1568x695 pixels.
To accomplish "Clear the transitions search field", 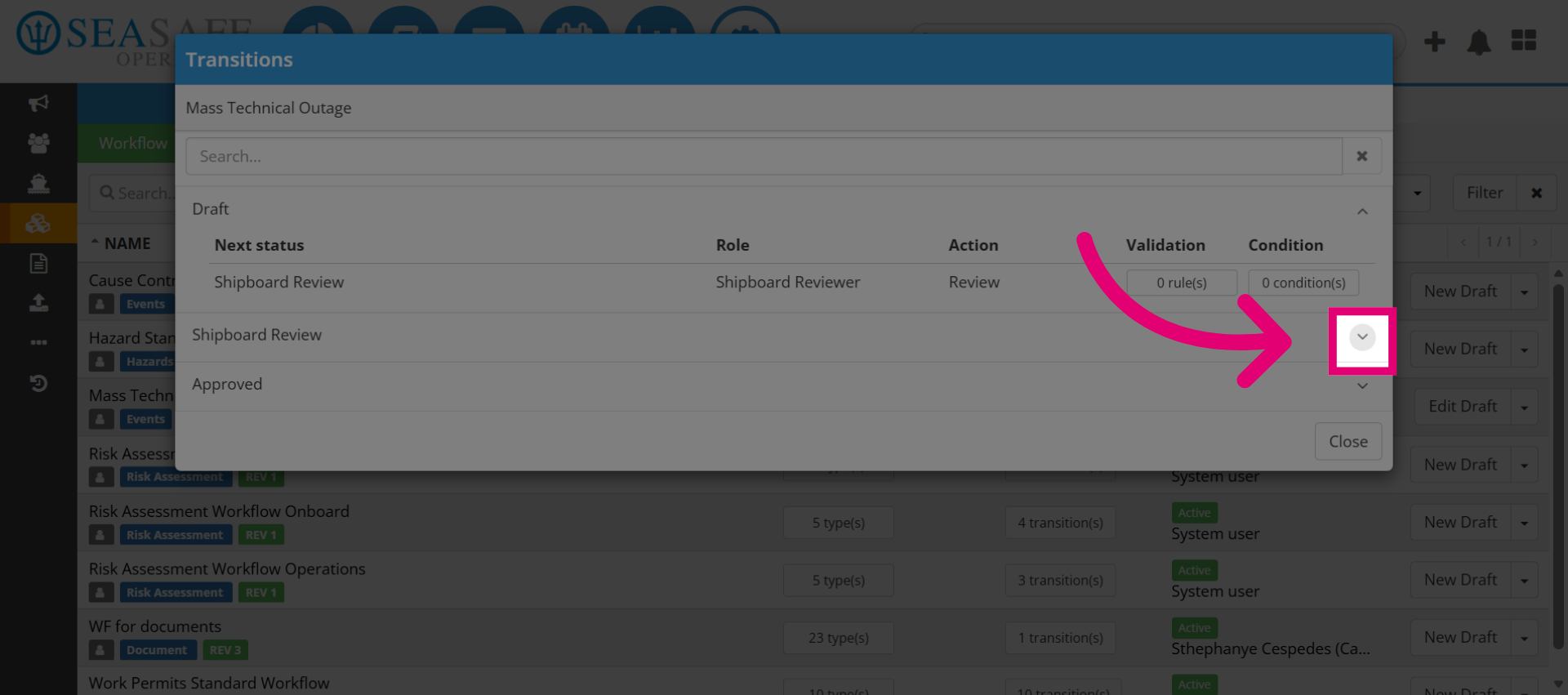I will [x=1361, y=156].
